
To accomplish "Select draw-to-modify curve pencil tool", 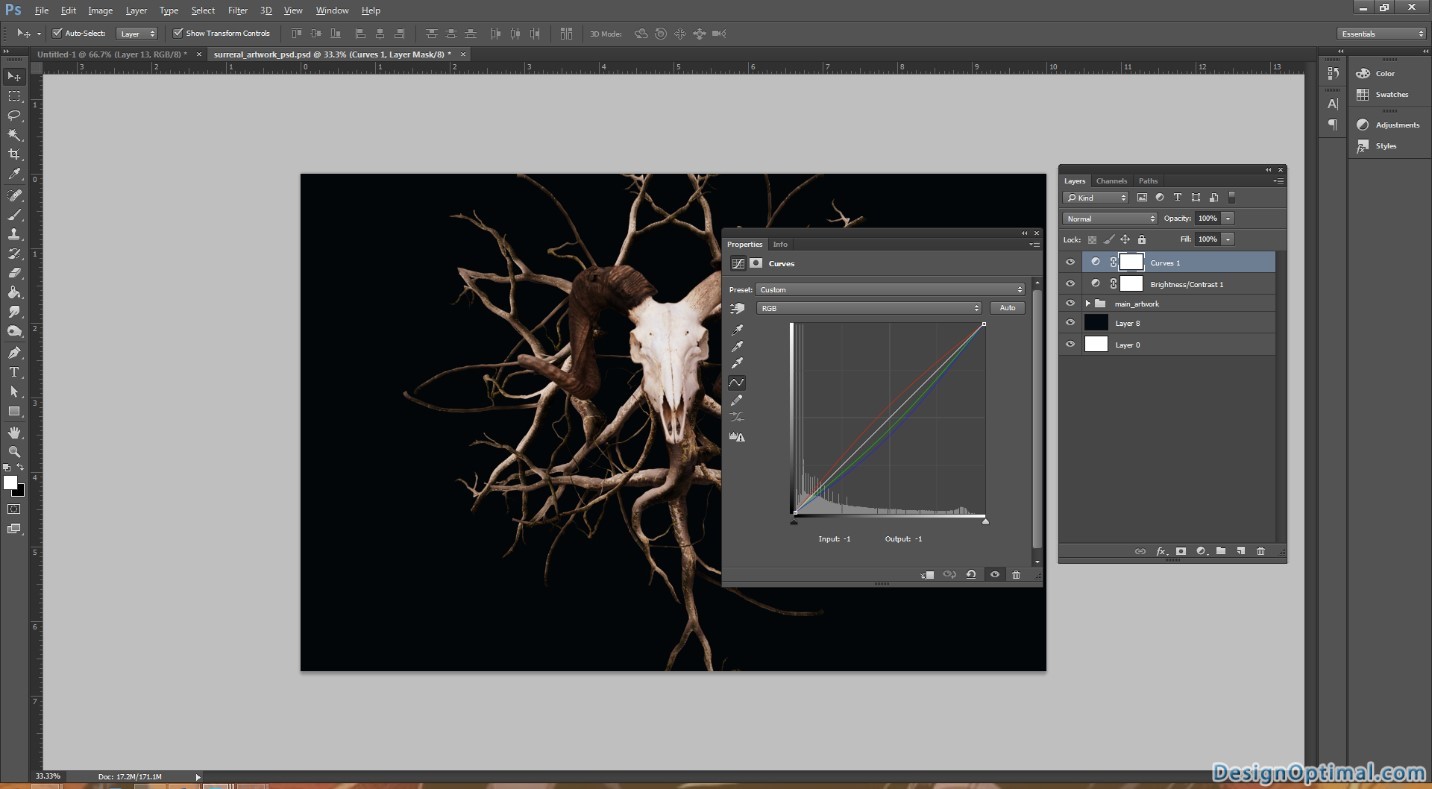I will click(737, 400).
